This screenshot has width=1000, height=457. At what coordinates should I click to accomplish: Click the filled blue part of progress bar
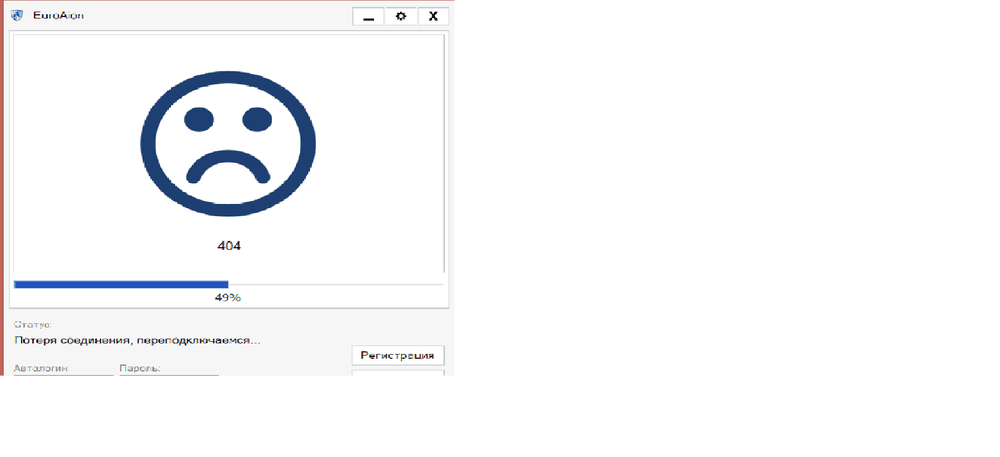tap(120, 285)
